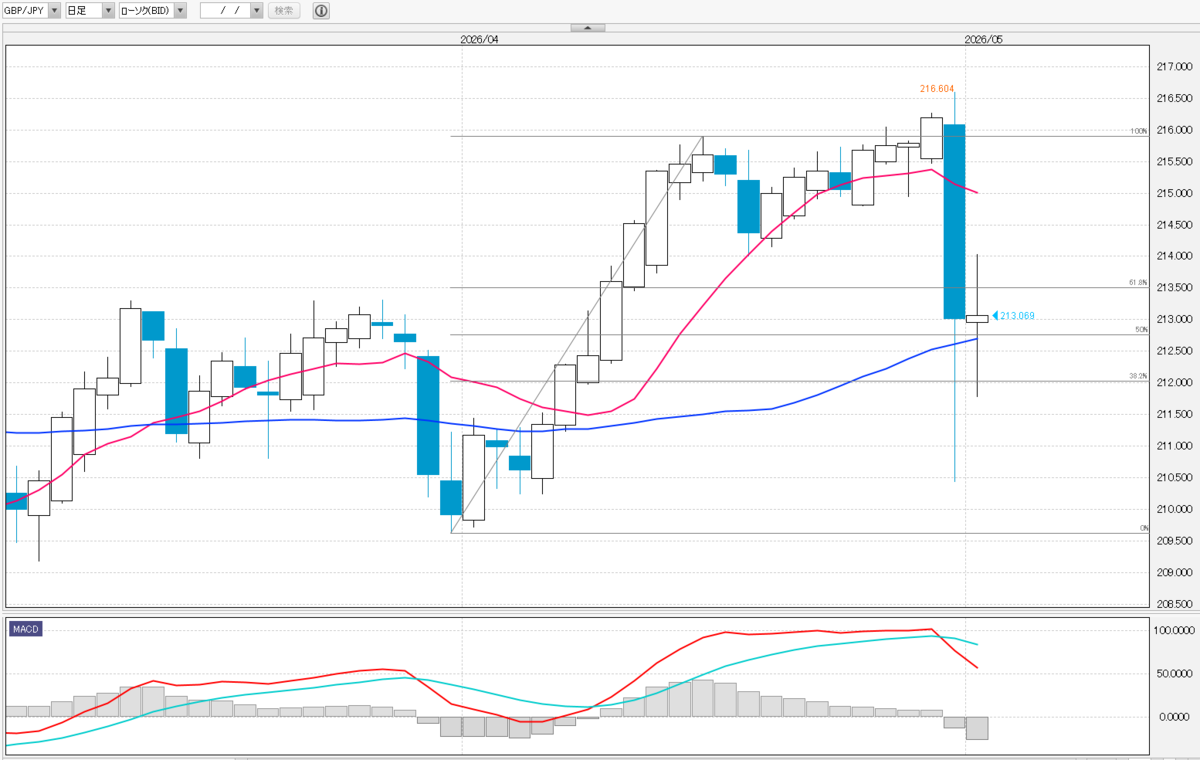Click the information icon in toolbar
This screenshot has width=1200, height=760.
coord(320,11)
